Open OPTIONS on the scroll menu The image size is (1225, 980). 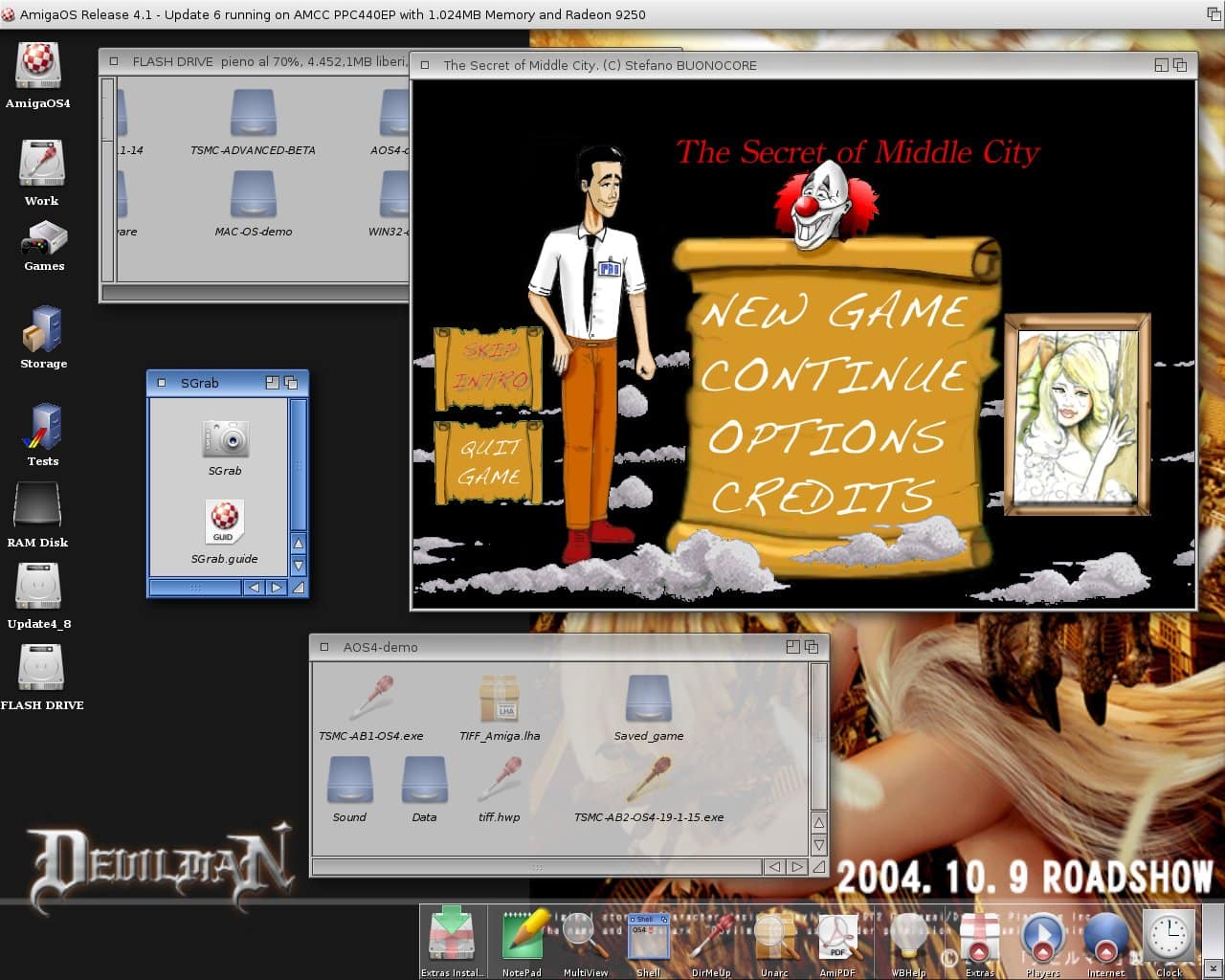pos(827,436)
